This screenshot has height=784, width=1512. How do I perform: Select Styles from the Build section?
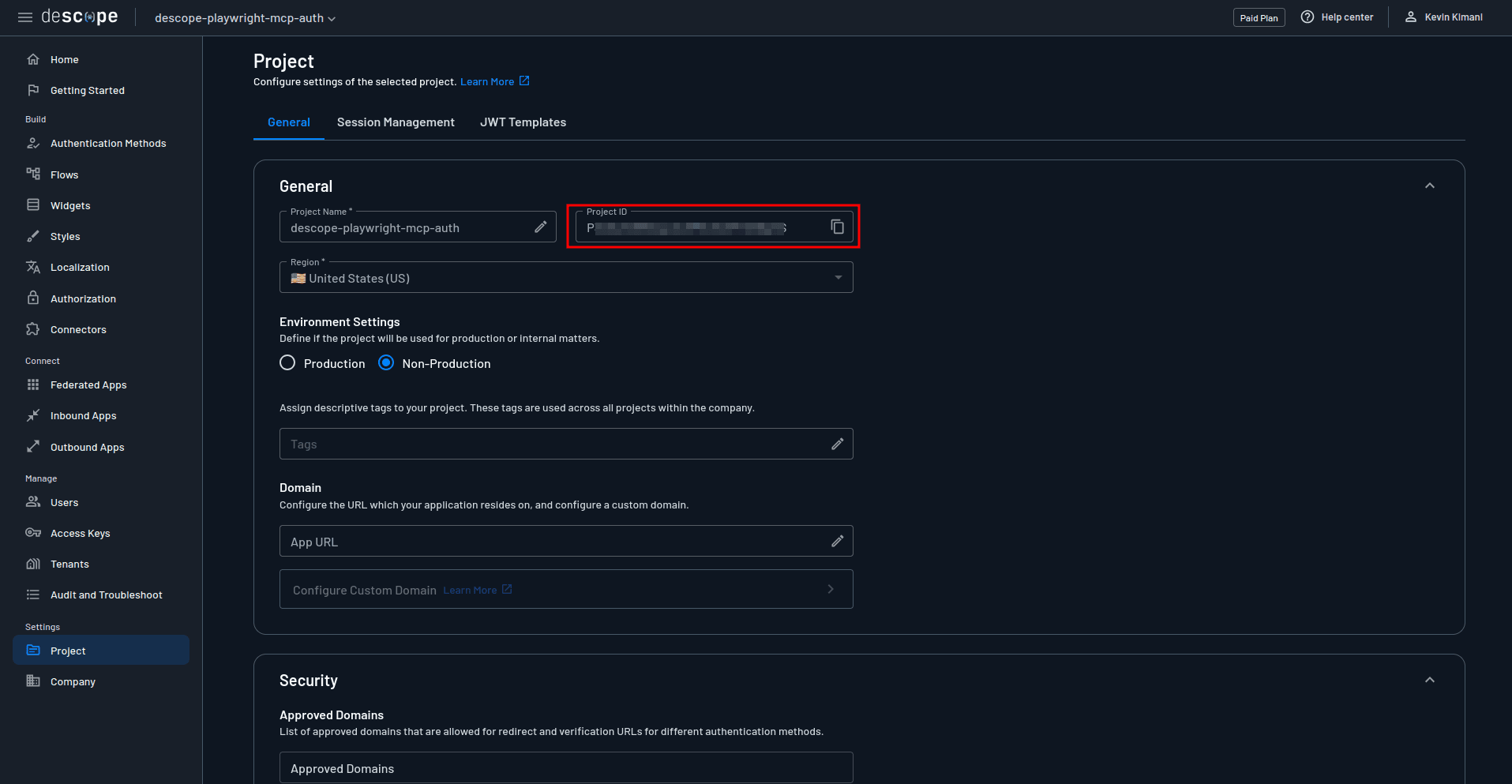(x=66, y=236)
